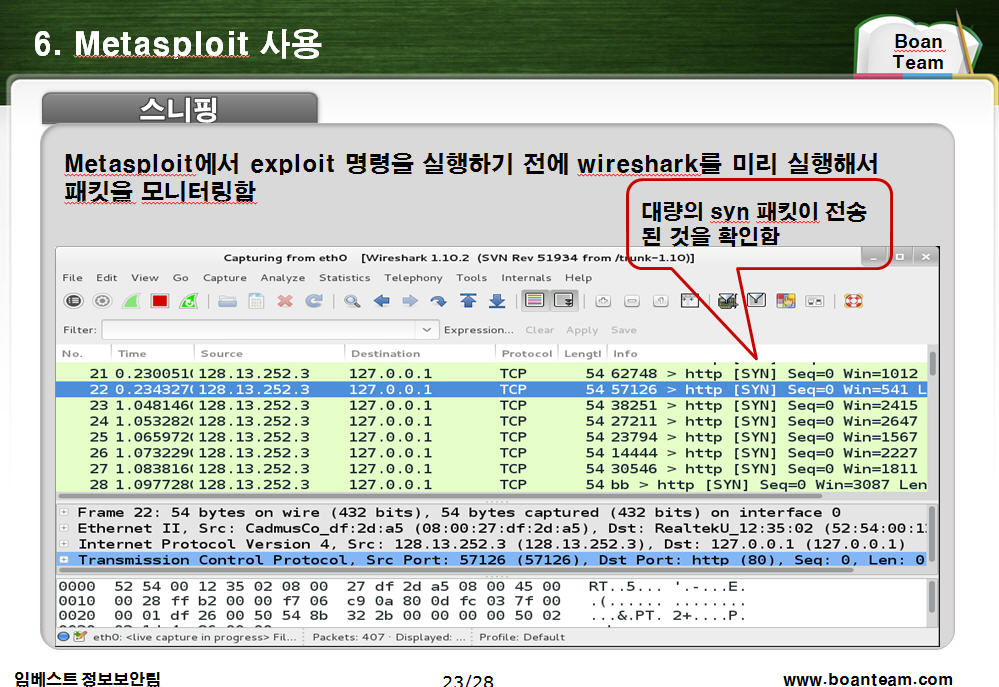
Task: Open coloring rules editor icon
Action: 786,301
